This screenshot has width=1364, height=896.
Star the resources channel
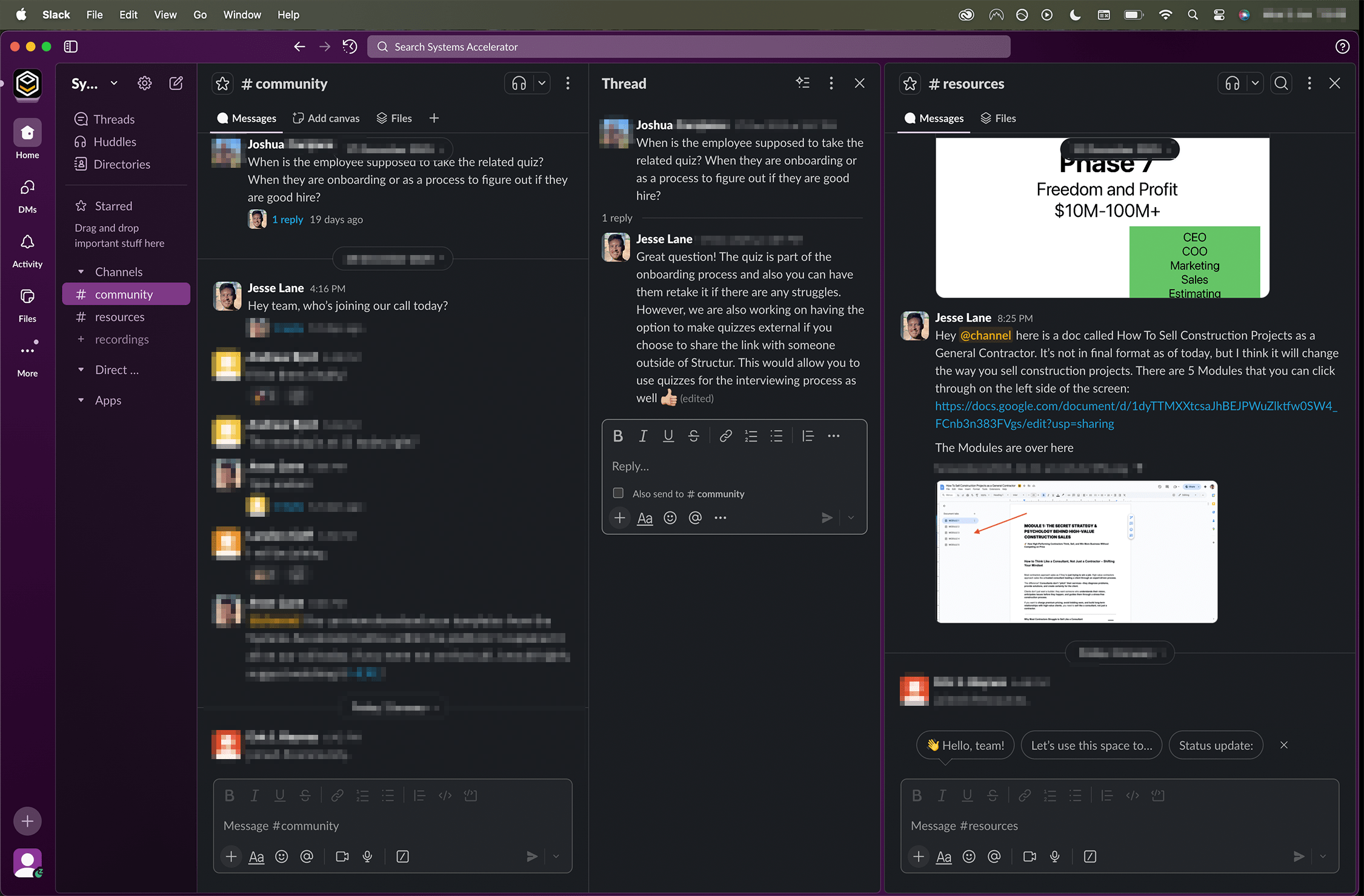point(910,84)
